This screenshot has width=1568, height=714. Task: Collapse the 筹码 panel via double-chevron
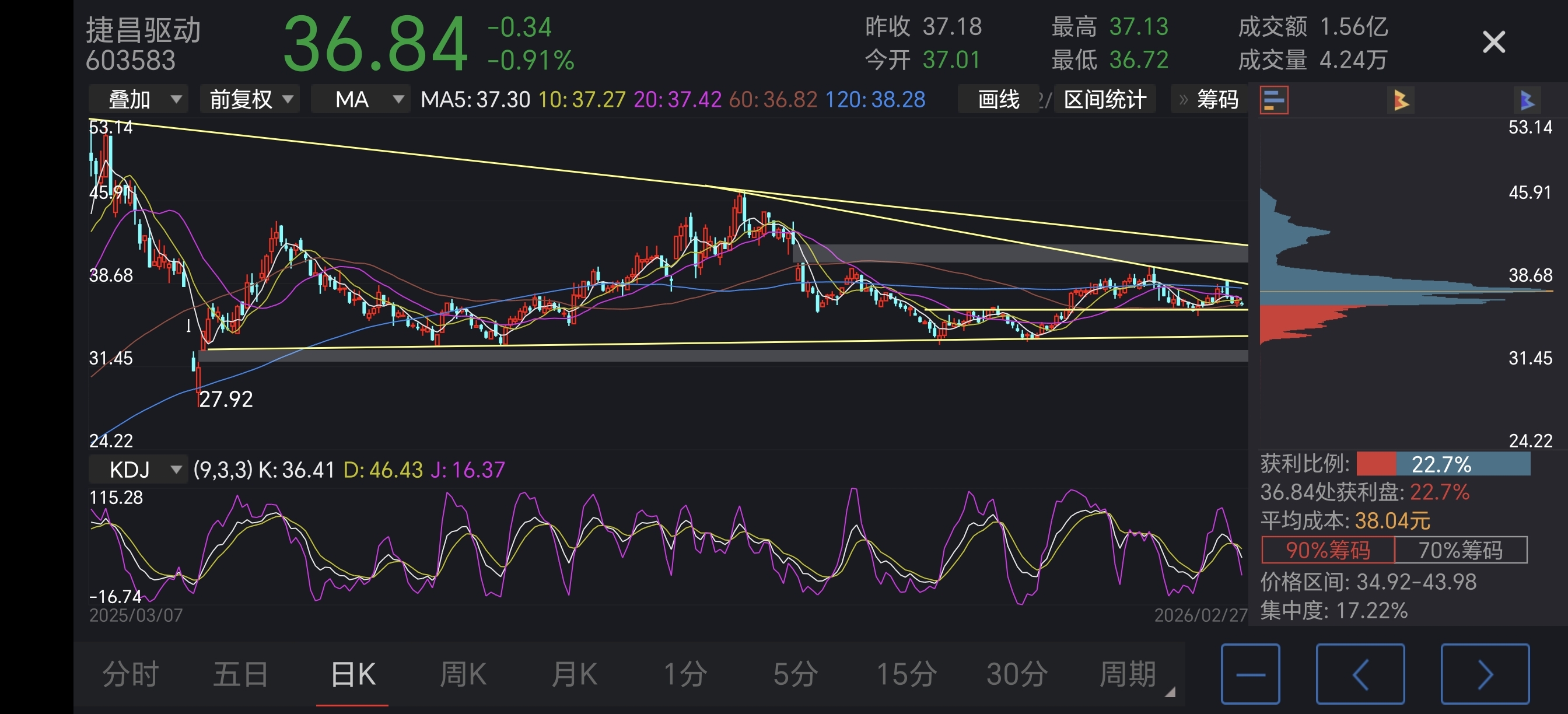pyautogui.click(x=1184, y=100)
